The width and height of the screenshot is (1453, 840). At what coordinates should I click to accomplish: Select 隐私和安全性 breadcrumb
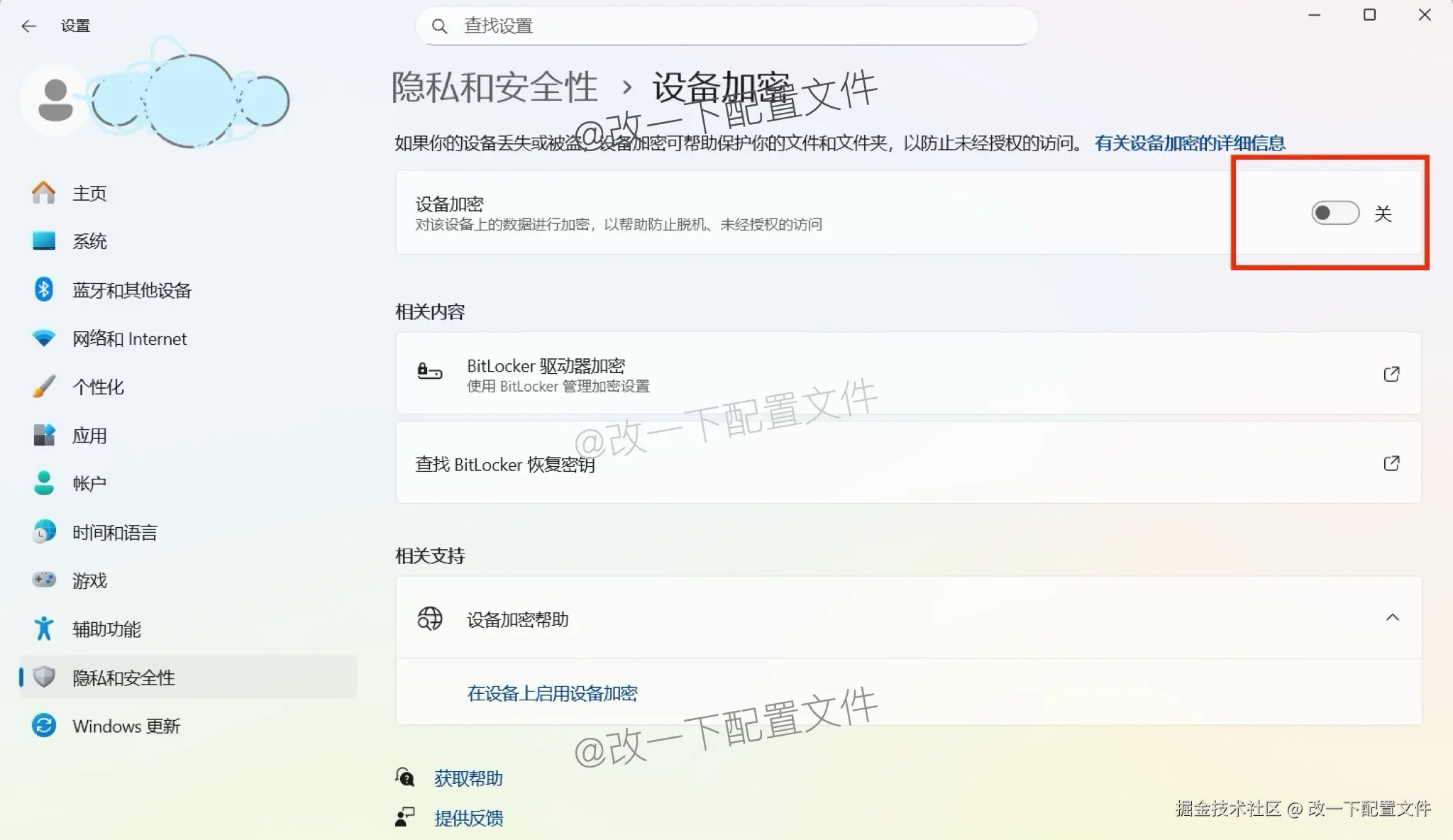point(495,87)
